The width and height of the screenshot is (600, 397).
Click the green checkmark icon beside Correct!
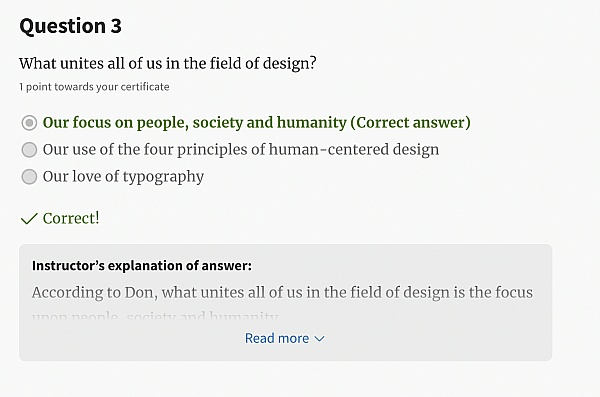pyautogui.click(x=29, y=219)
